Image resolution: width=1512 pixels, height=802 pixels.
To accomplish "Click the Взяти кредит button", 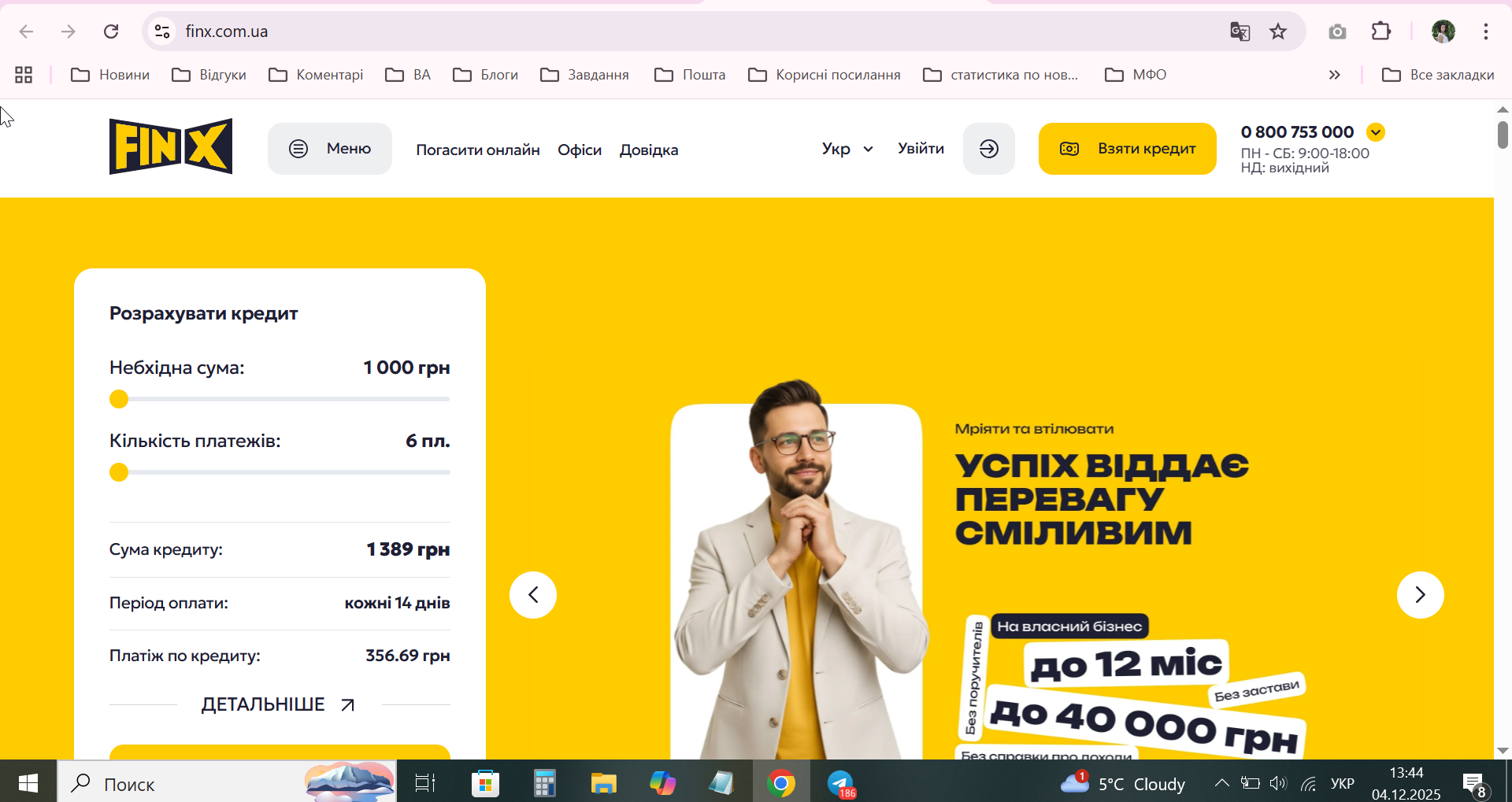I will coord(1128,149).
